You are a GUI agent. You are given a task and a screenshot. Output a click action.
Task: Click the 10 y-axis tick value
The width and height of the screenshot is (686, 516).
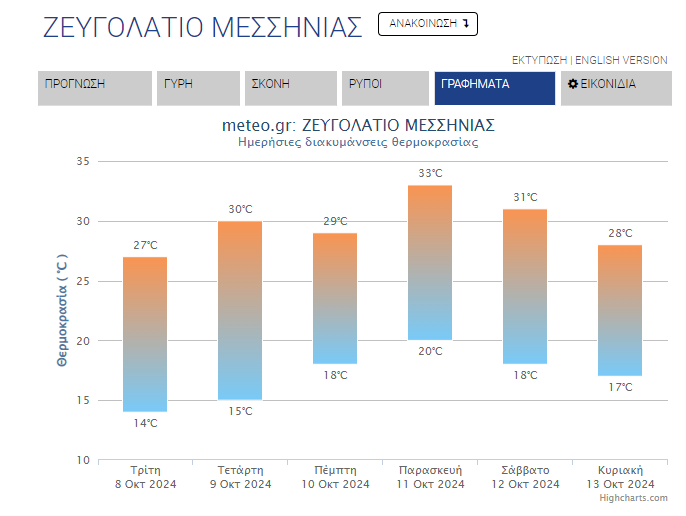(x=83, y=460)
